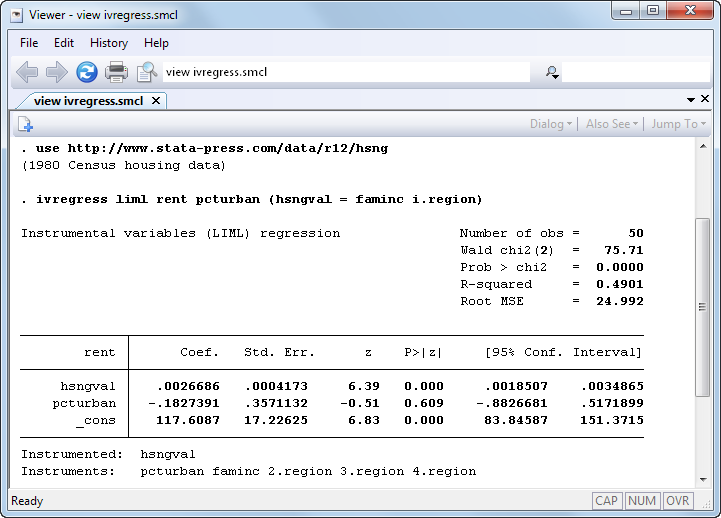The image size is (721, 518).
Task: Go back with the left arrow icon
Action: tap(27, 72)
